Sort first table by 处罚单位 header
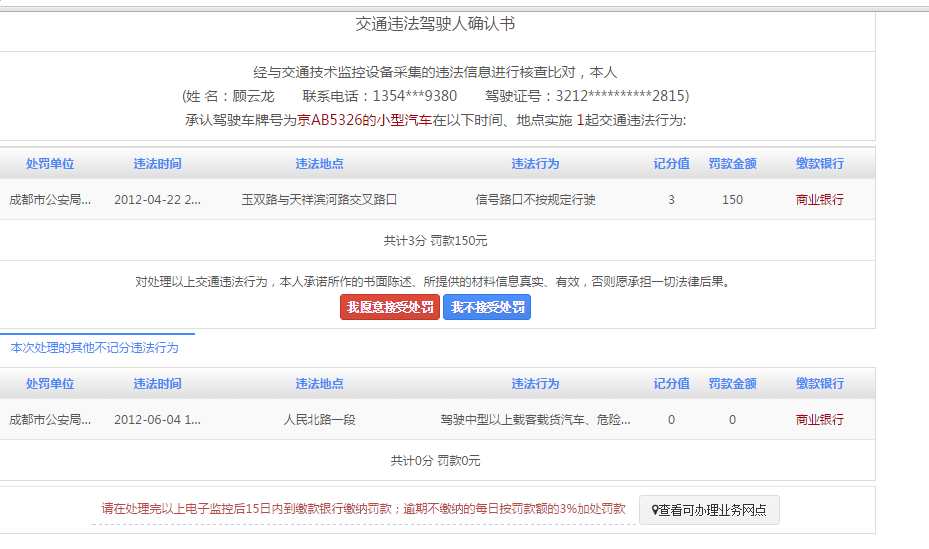Screen dimensions: 929x549 tap(50, 164)
